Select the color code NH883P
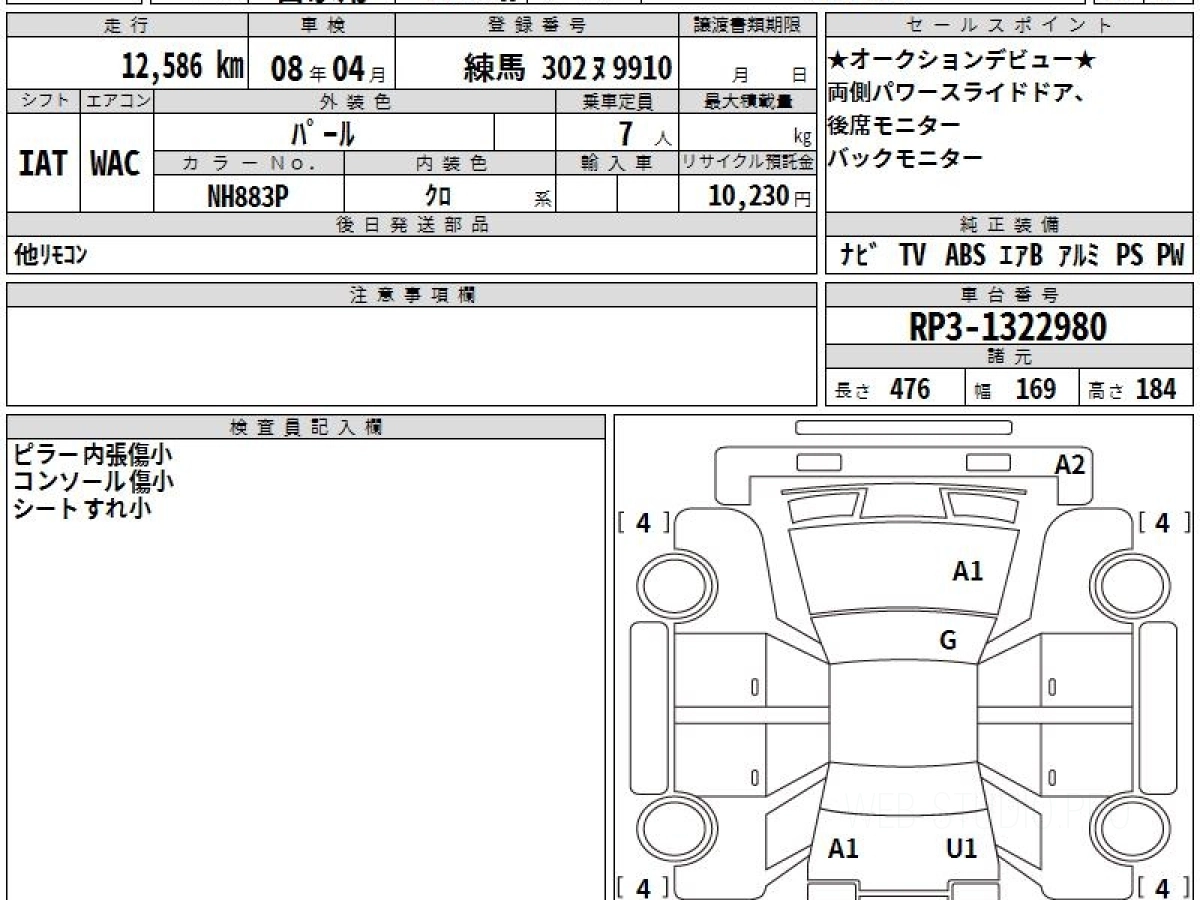The image size is (1200, 900). pos(247,195)
